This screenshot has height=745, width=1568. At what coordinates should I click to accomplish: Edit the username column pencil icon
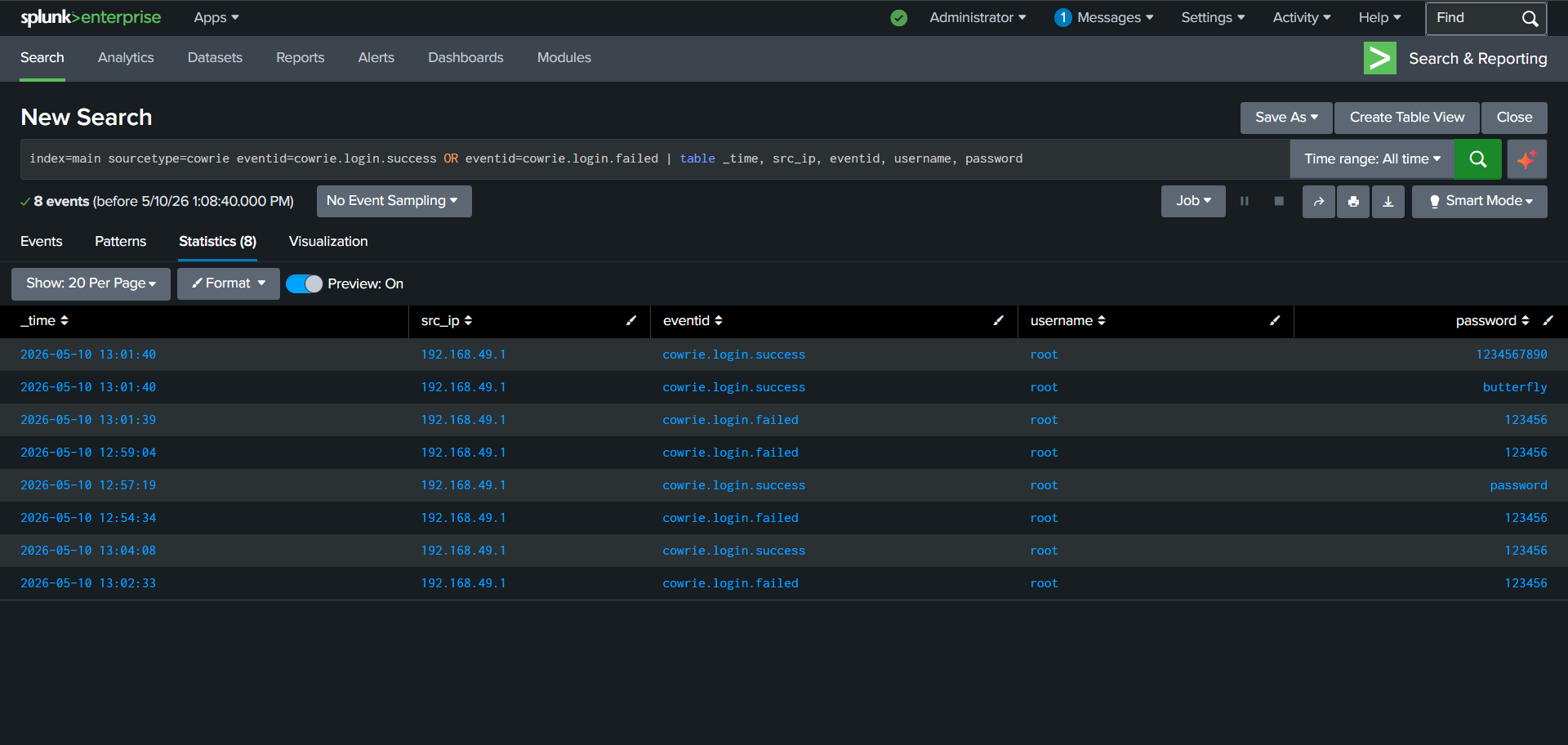[1275, 321]
